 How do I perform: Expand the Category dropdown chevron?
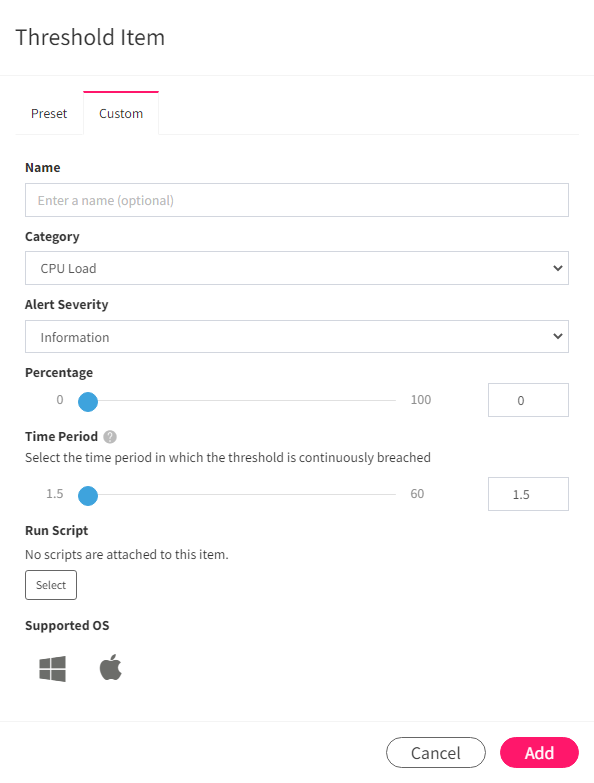(x=558, y=268)
